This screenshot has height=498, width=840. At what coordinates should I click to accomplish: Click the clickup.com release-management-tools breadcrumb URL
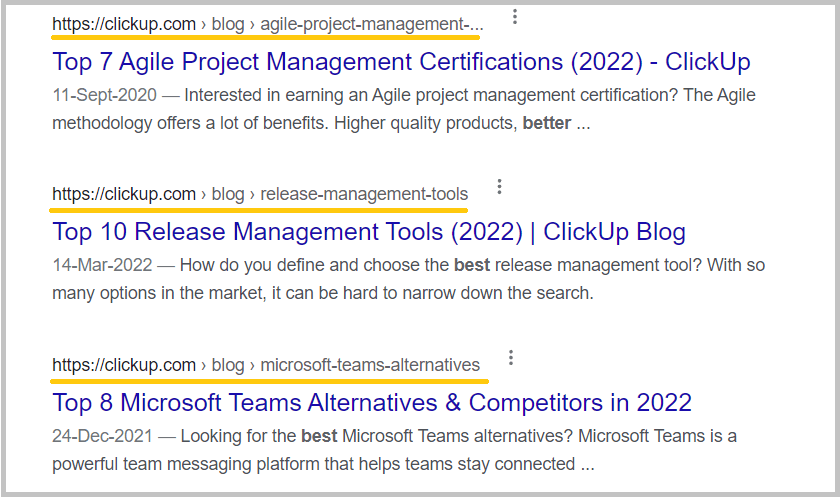[260, 194]
